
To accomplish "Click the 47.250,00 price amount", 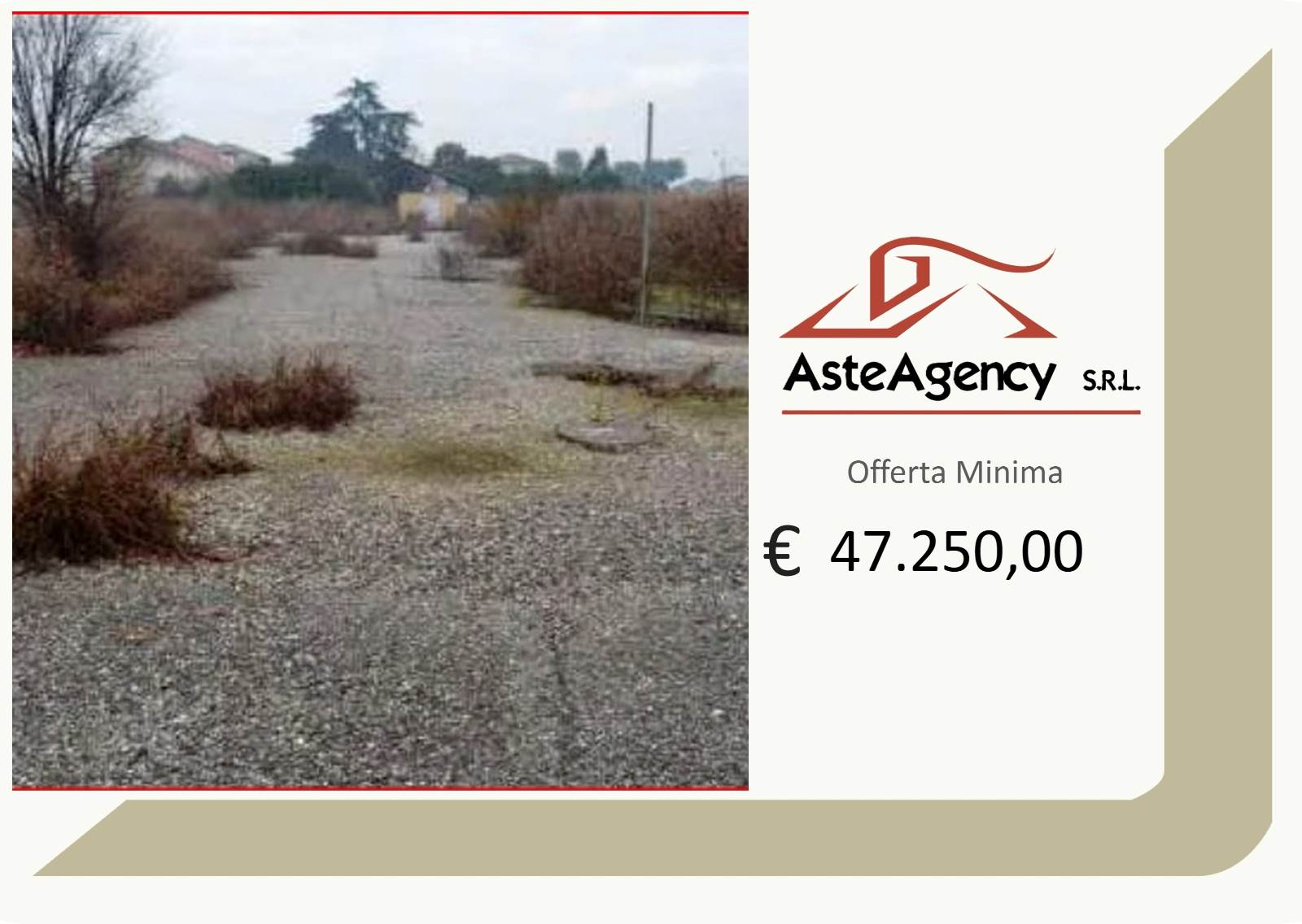I will click(x=956, y=551).
